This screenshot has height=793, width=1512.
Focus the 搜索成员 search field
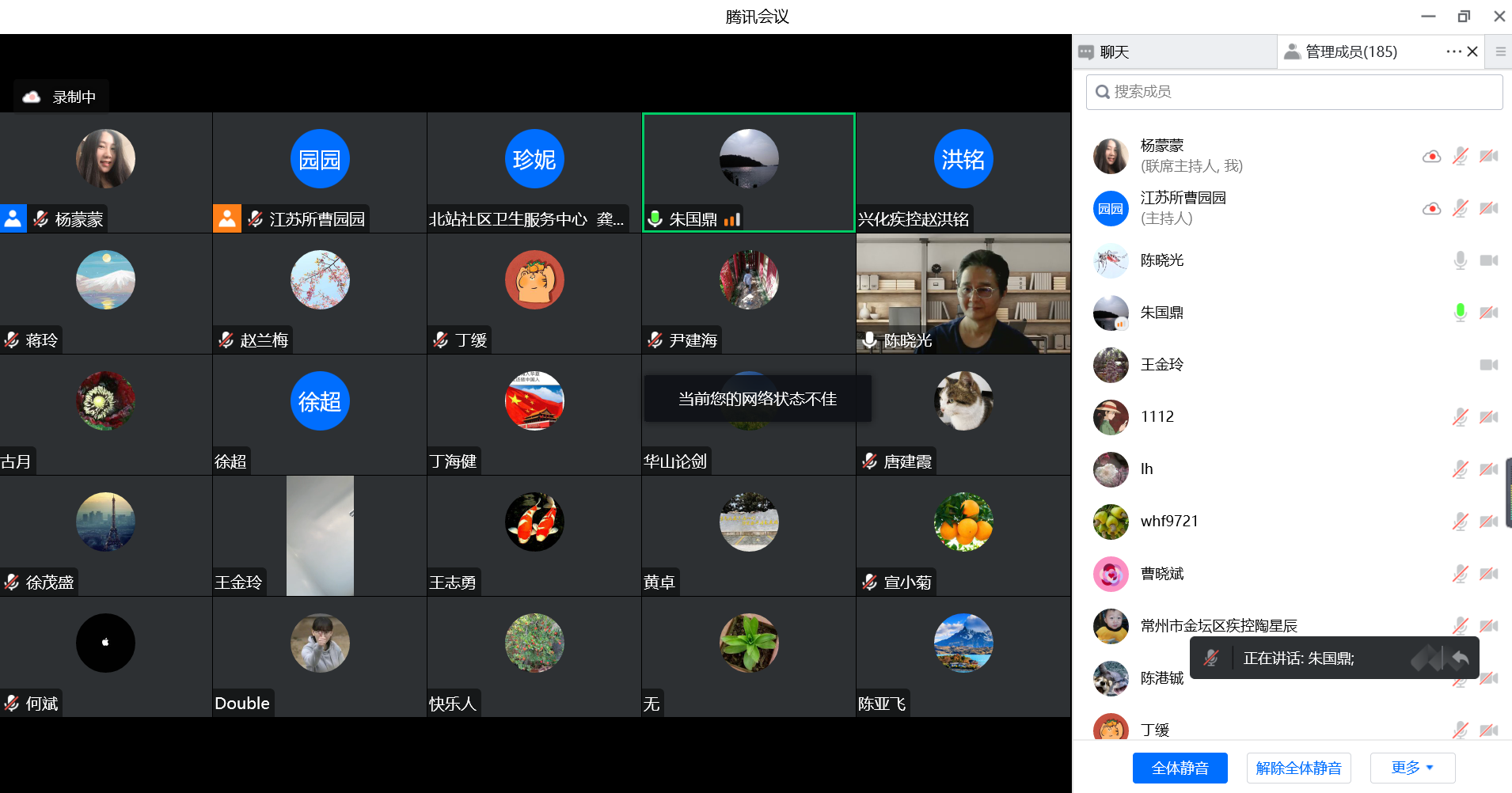(1294, 92)
